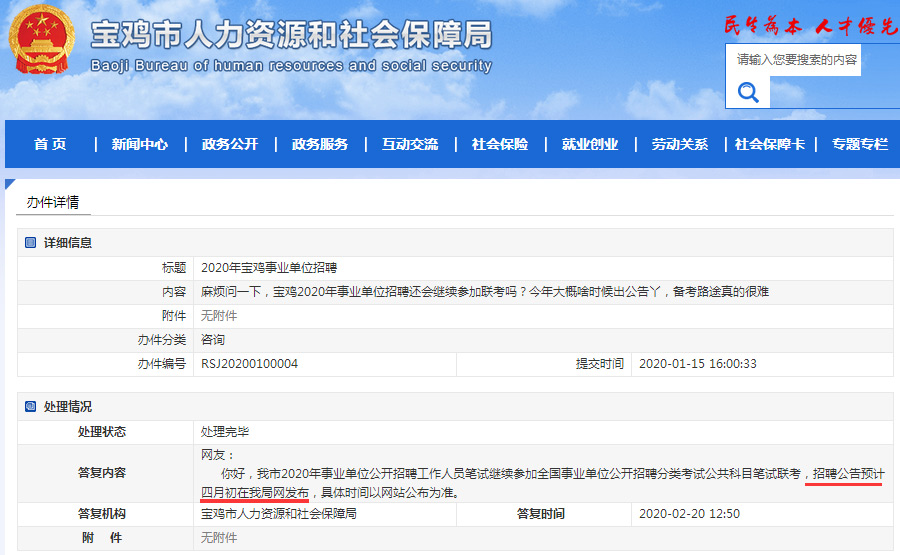Open 社会保障卡 from the navigation bar
The image size is (900, 555).
(770, 144)
